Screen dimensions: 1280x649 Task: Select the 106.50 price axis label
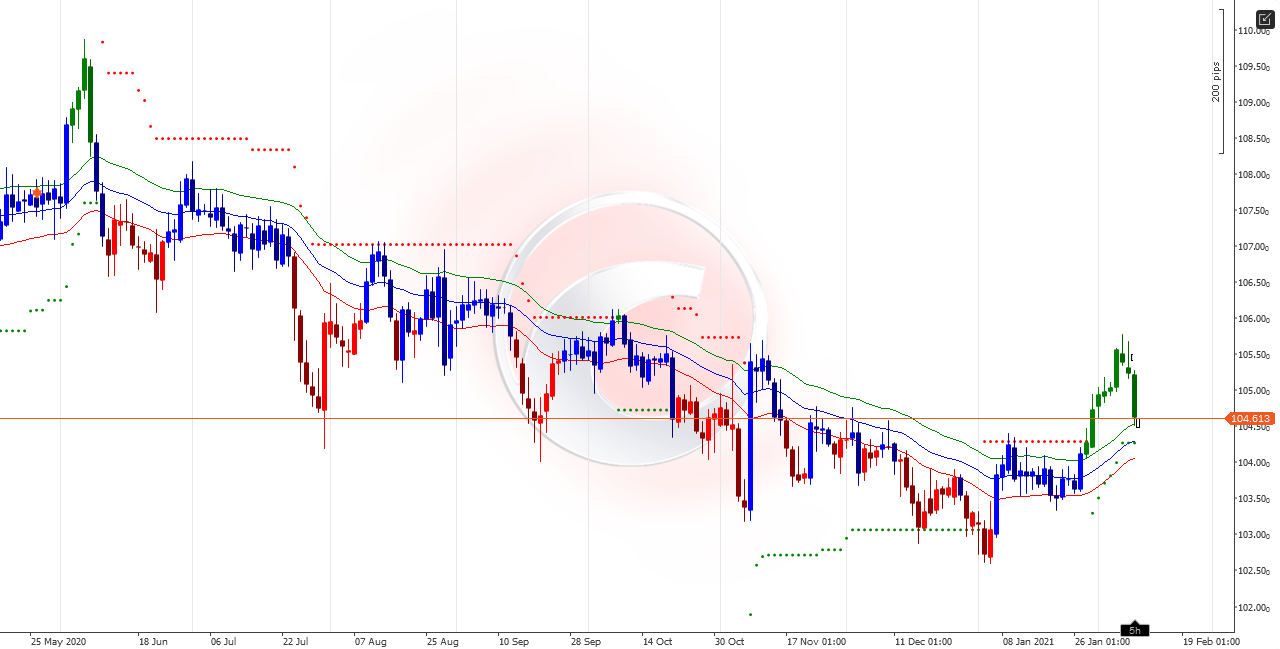tap(1255, 283)
